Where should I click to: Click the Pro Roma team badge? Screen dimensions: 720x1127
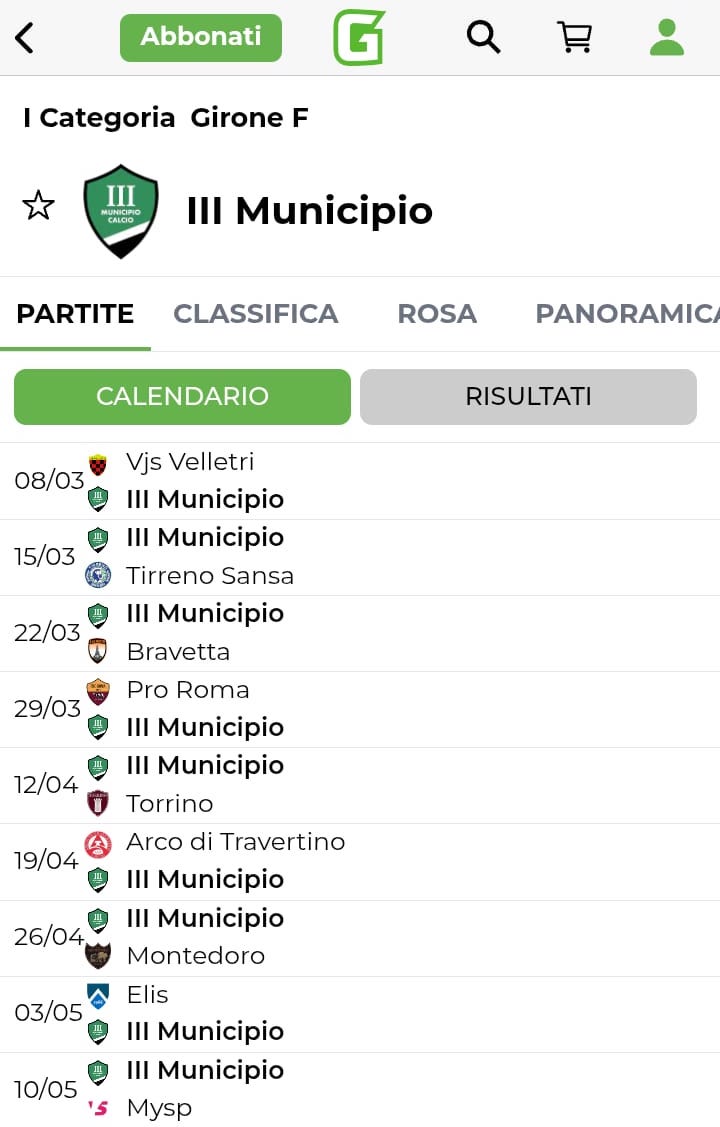click(x=98, y=692)
